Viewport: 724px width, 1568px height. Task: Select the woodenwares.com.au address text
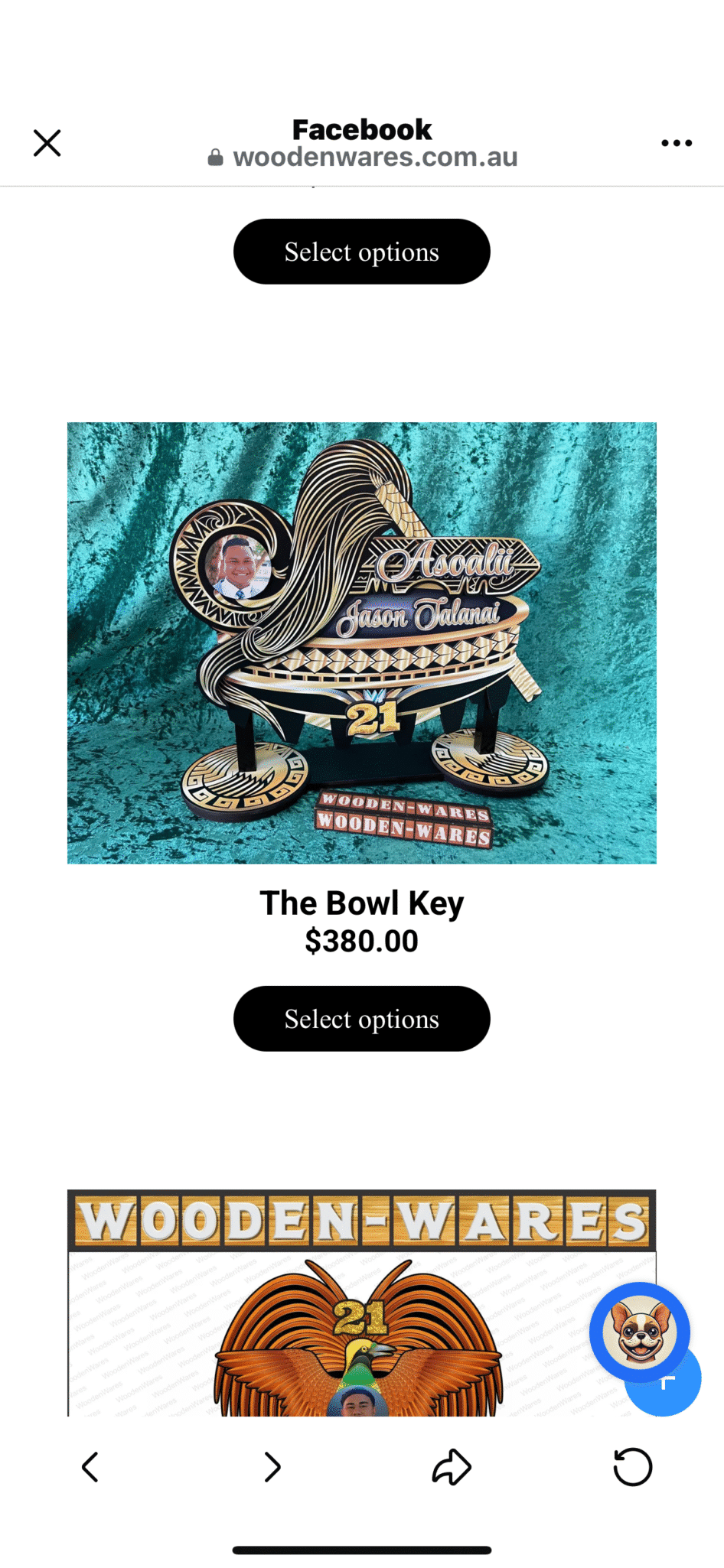[x=375, y=157]
